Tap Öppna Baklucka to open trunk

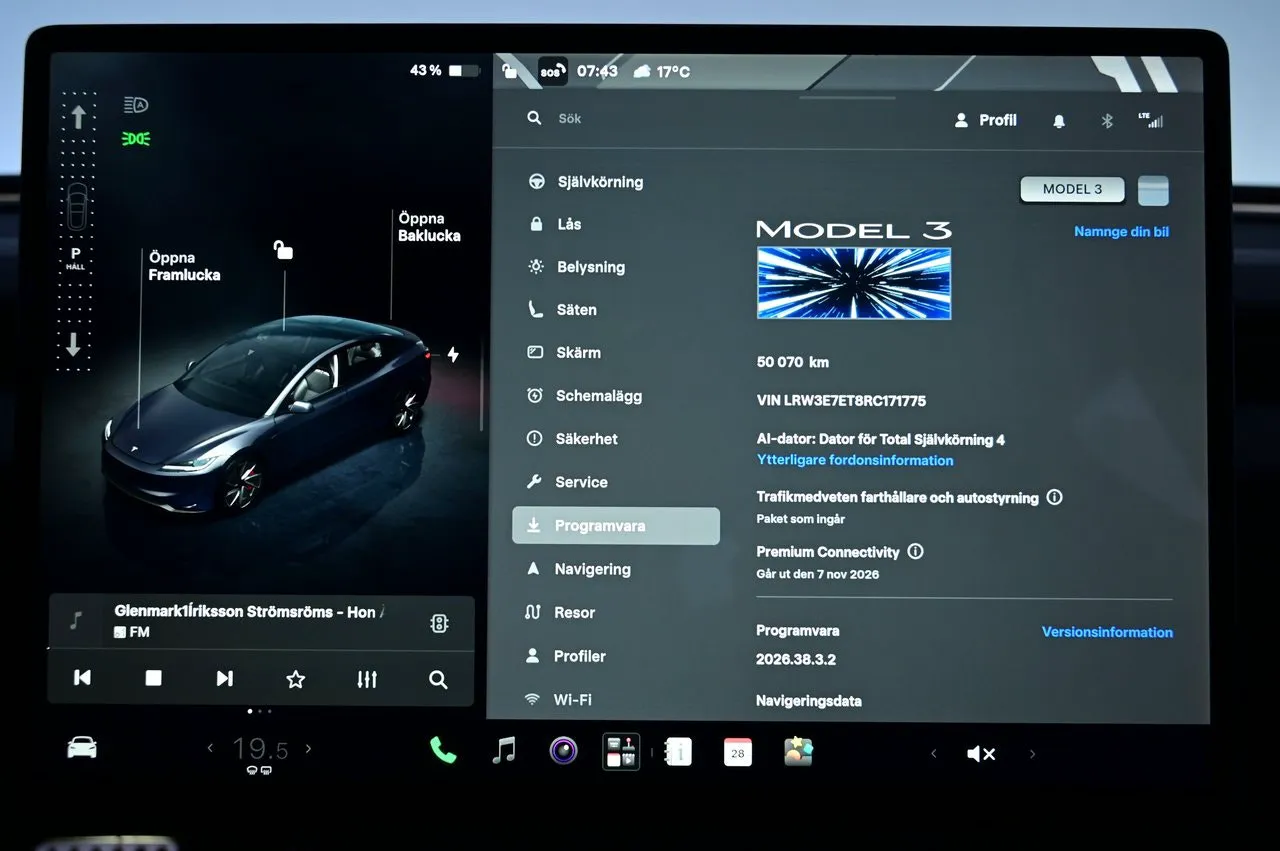pyautogui.click(x=429, y=227)
